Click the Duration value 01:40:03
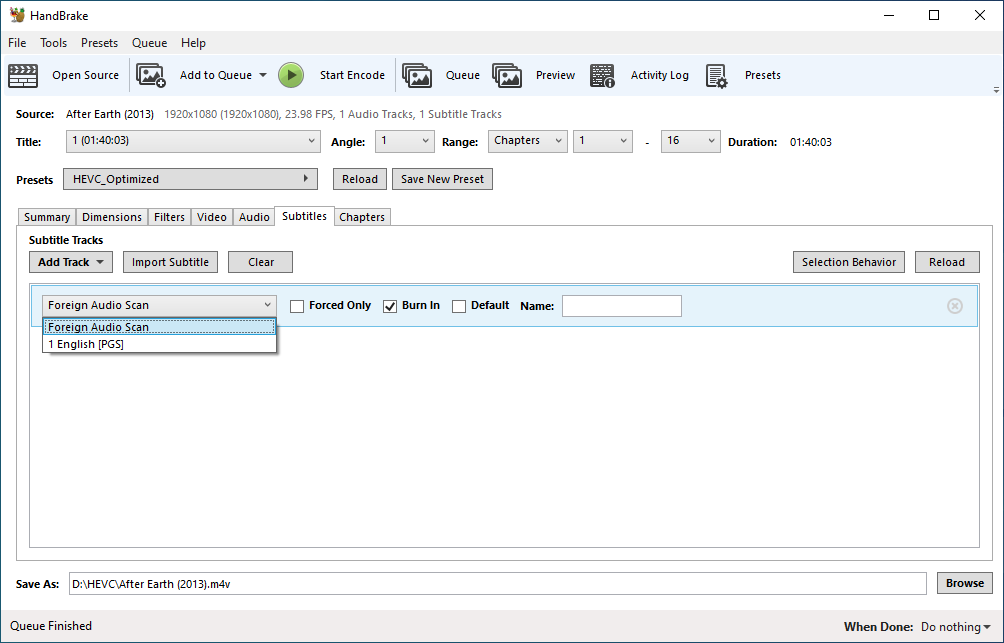This screenshot has height=643, width=1004. coord(811,142)
